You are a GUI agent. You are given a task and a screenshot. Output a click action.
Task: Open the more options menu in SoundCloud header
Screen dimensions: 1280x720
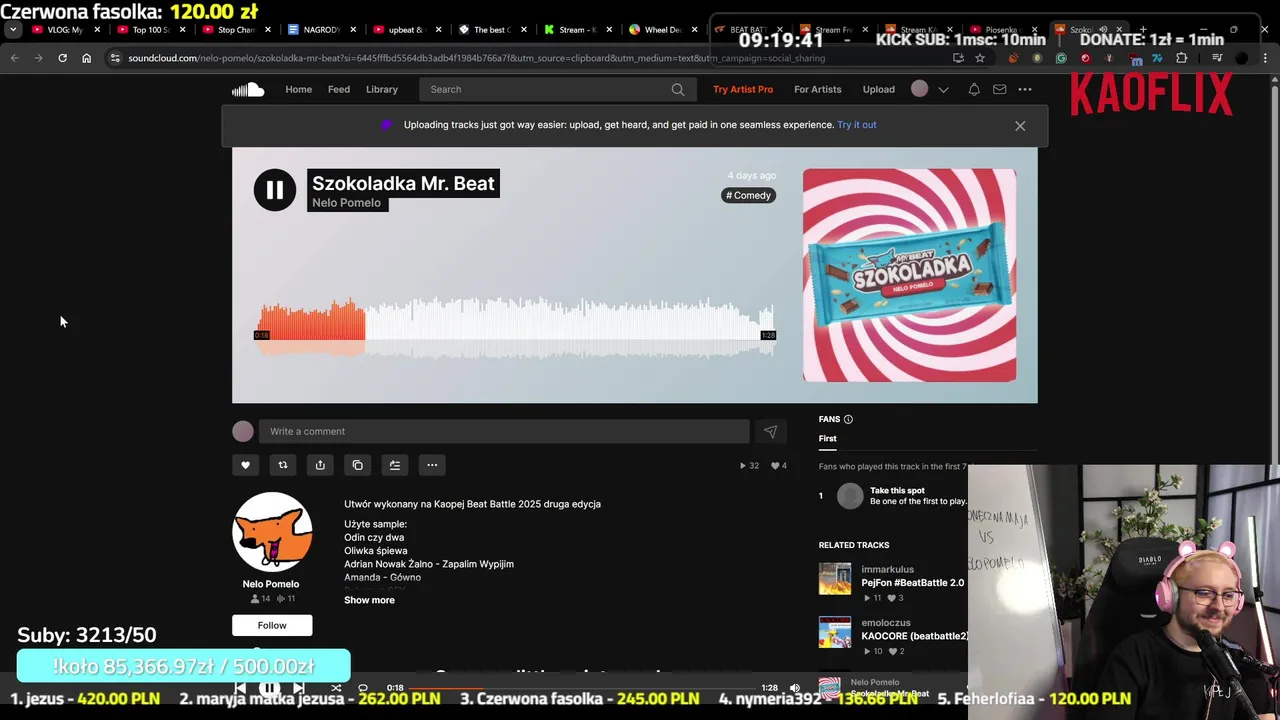point(1025,89)
